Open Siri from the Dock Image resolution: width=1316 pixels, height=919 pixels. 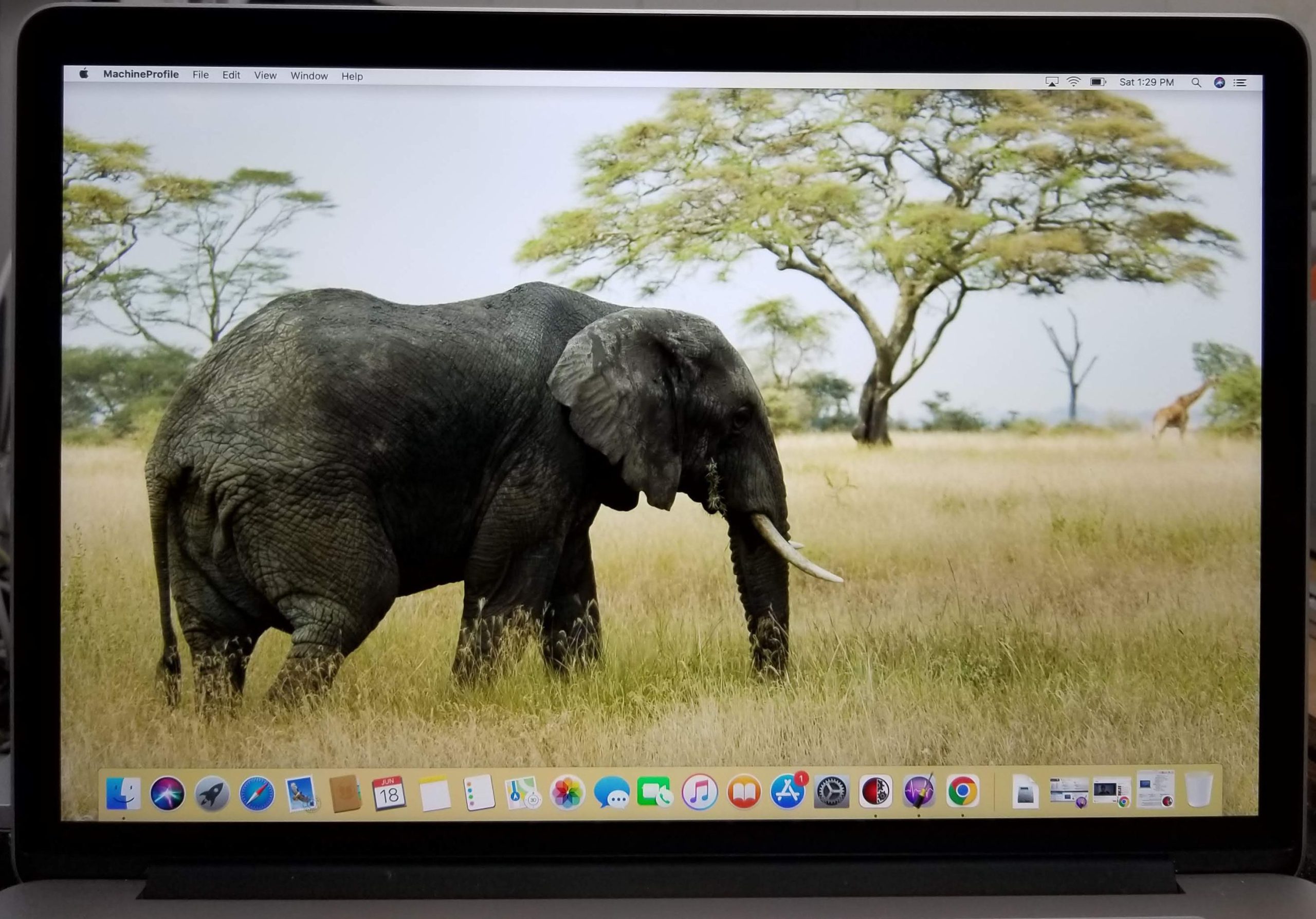point(168,794)
